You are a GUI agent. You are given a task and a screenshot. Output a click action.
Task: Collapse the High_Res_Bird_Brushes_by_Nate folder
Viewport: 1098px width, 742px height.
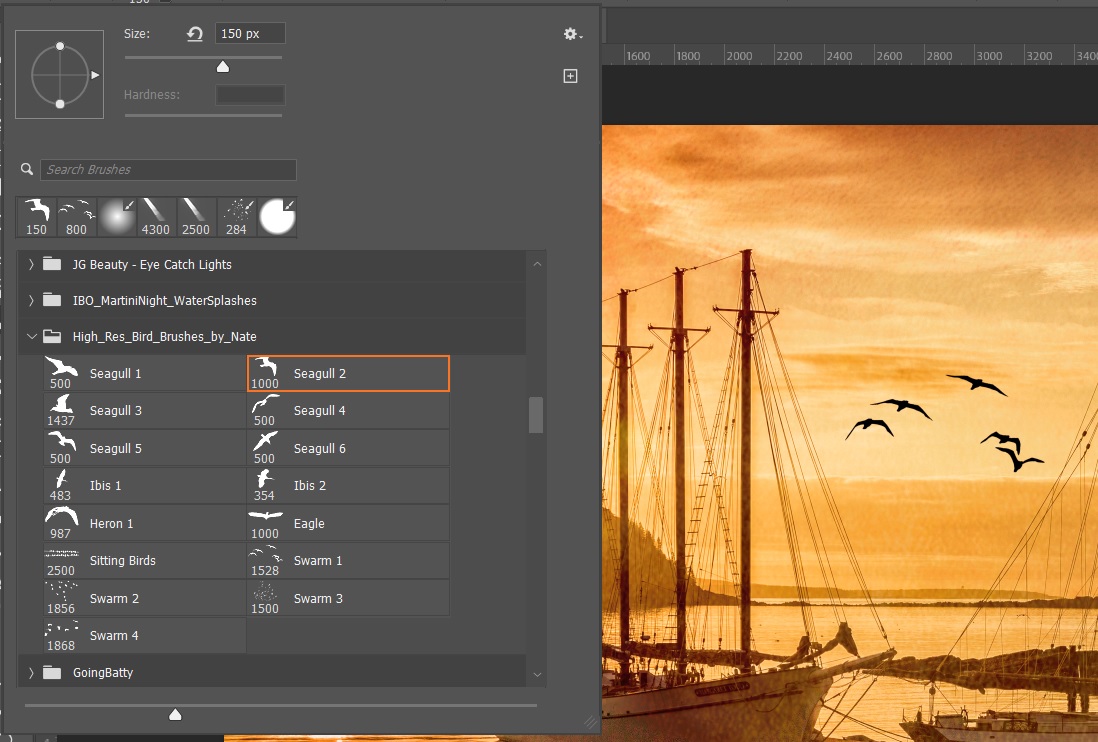coord(31,337)
